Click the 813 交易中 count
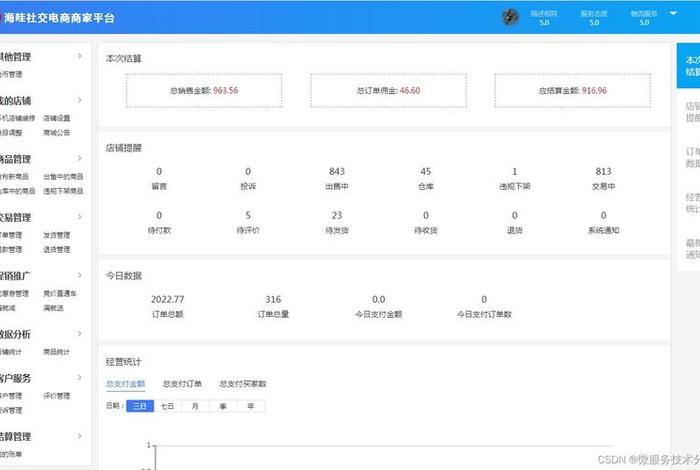This screenshot has width=700, height=470. 604,171
